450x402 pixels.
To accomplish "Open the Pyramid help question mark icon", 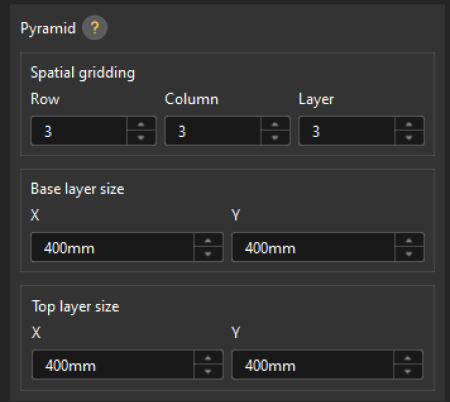I will [x=95, y=28].
